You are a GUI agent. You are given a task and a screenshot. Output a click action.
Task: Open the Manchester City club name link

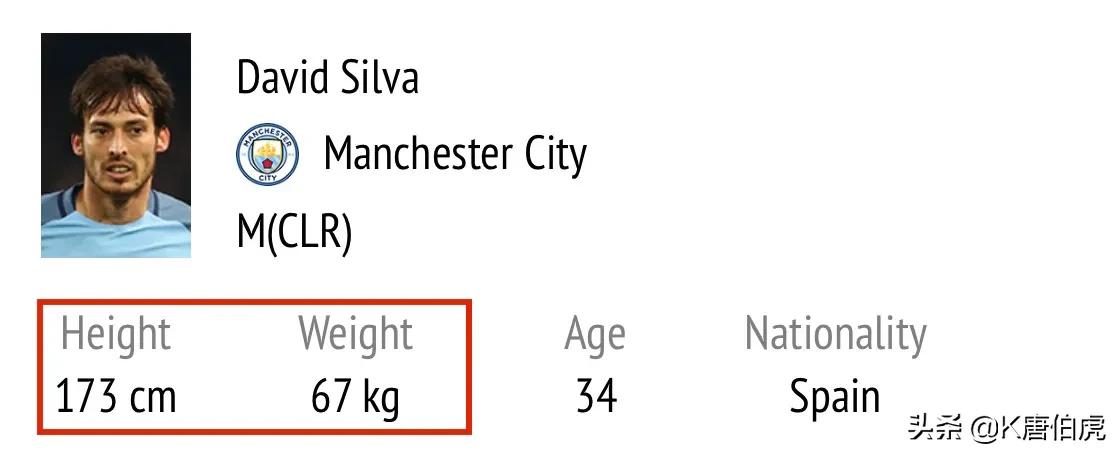coord(455,154)
